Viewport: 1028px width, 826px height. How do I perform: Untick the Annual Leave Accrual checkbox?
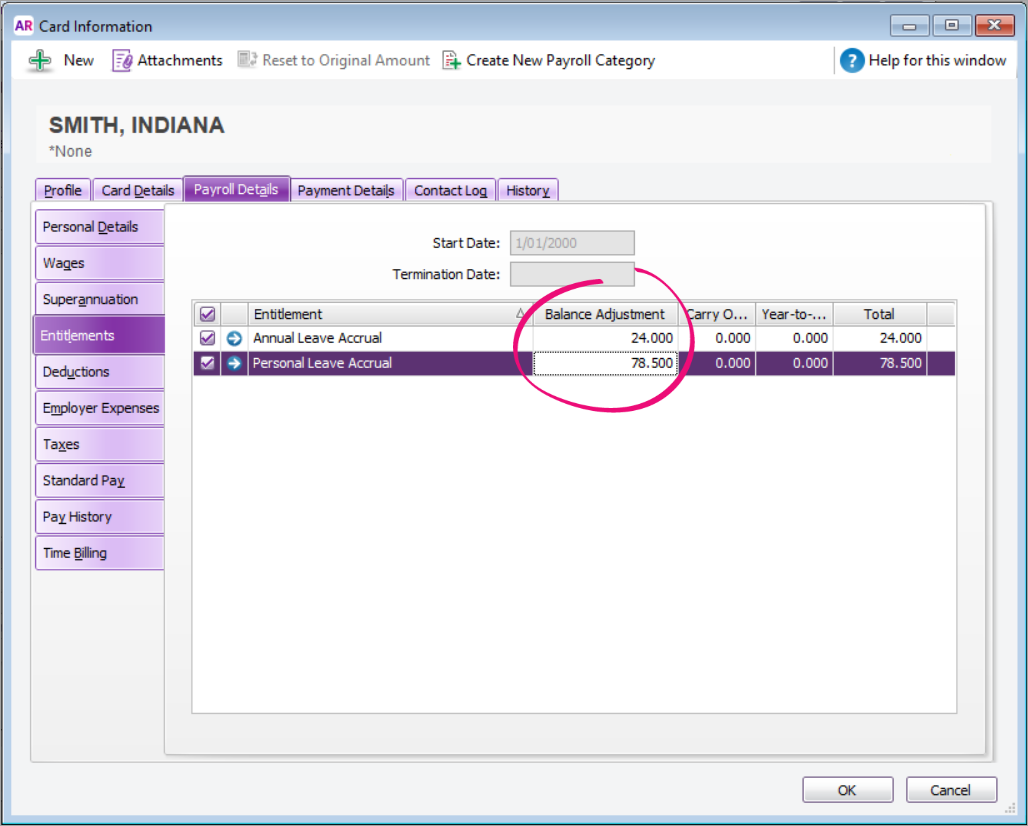pyautogui.click(x=207, y=338)
